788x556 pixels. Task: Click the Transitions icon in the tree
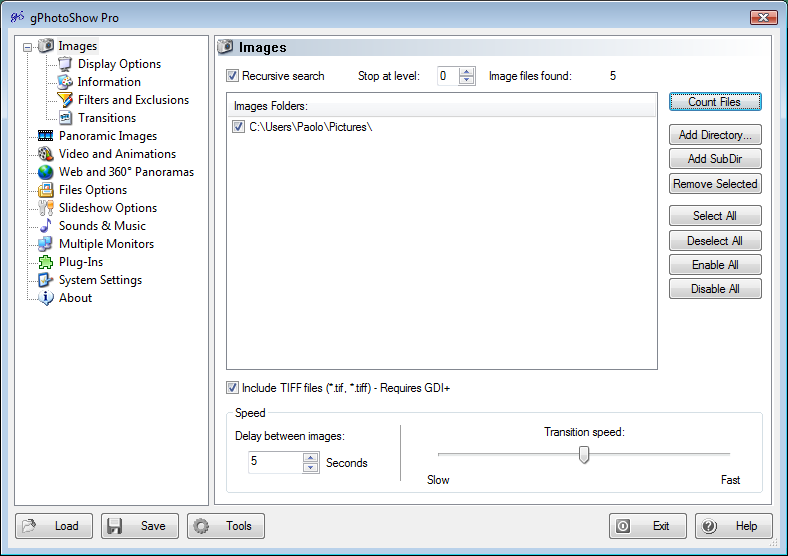(65, 118)
